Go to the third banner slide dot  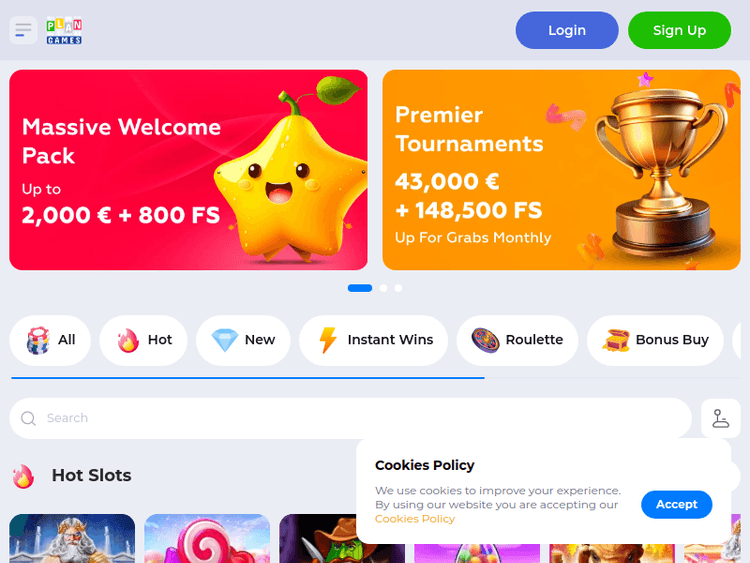(x=398, y=288)
